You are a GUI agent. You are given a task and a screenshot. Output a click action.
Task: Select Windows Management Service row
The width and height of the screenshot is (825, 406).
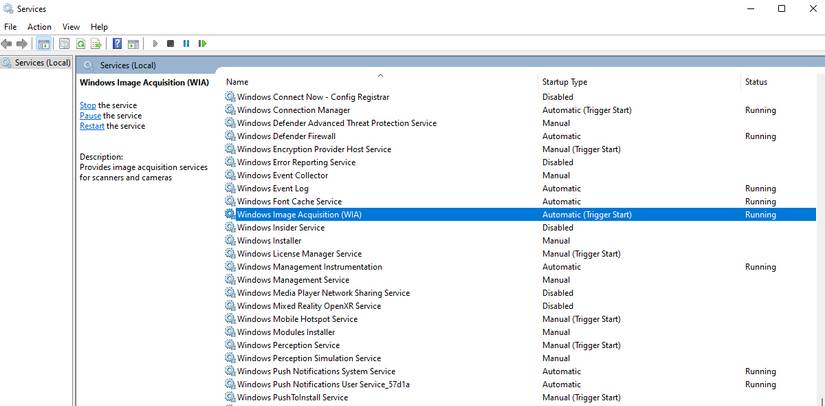coord(520,280)
